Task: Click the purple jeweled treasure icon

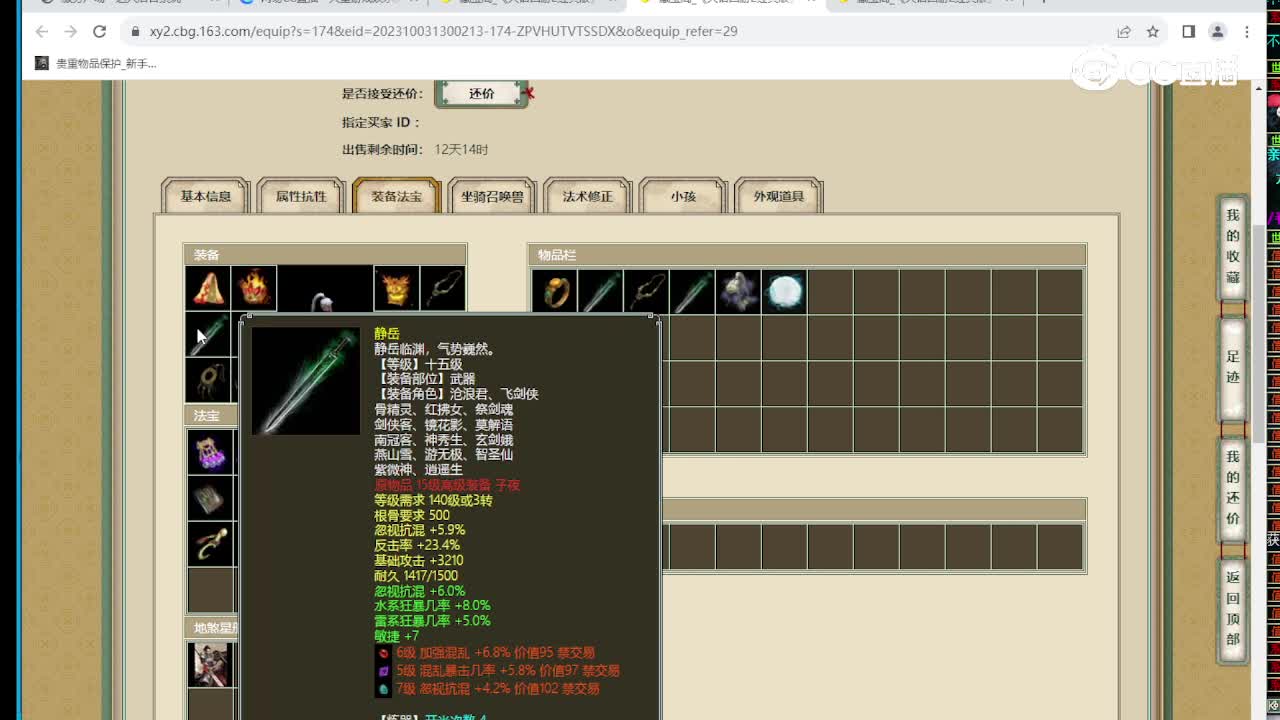Action: point(210,451)
